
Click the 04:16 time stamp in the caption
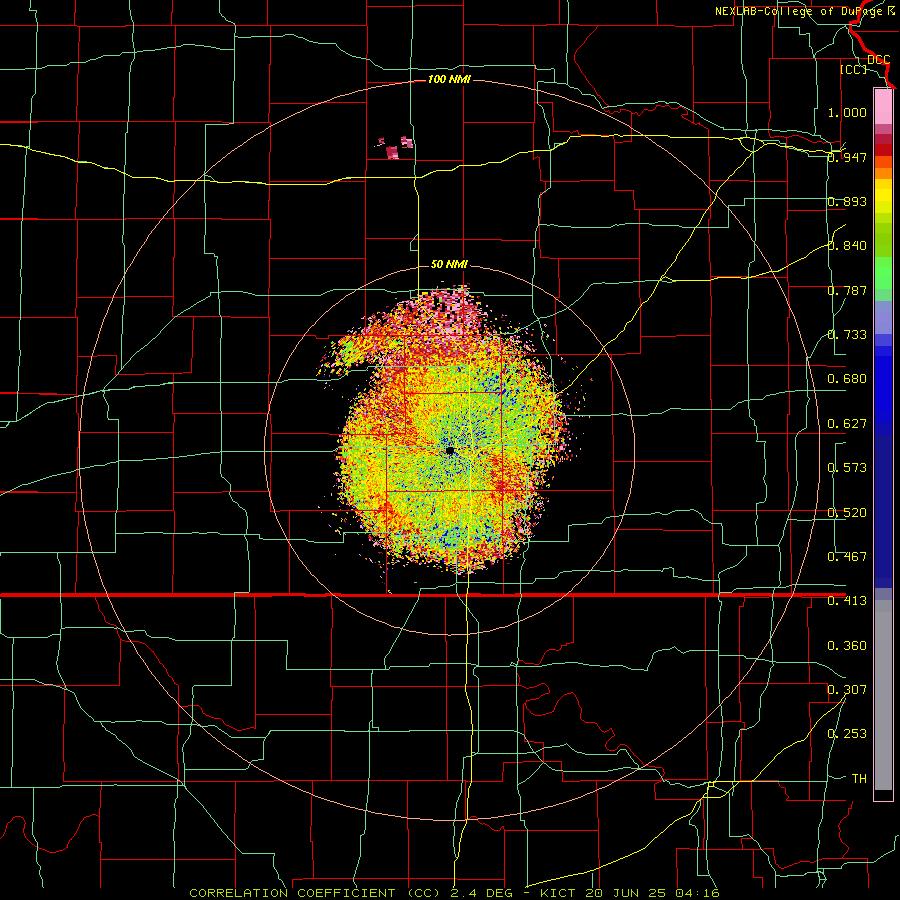(x=696, y=893)
